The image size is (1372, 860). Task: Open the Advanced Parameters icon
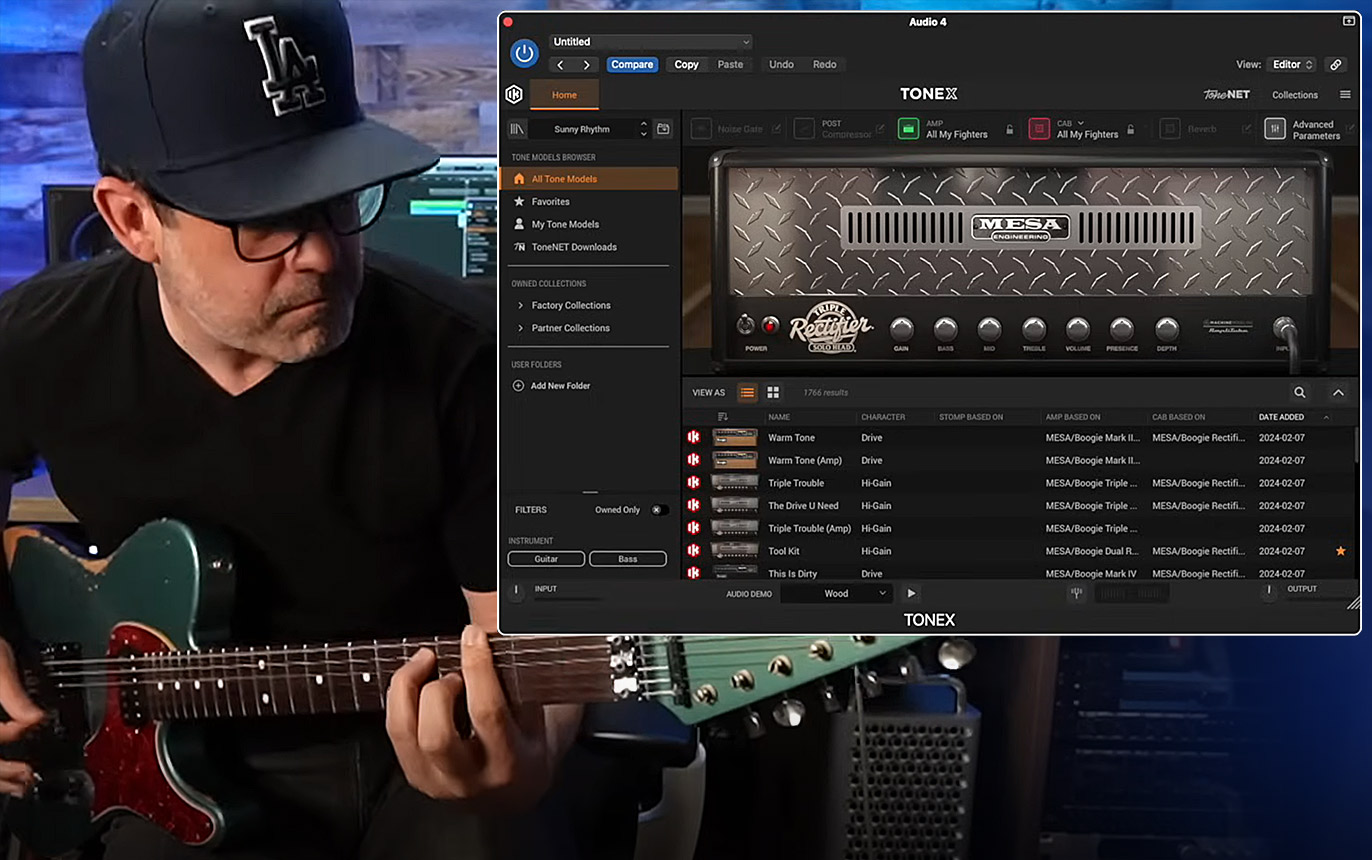click(1275, 129)
